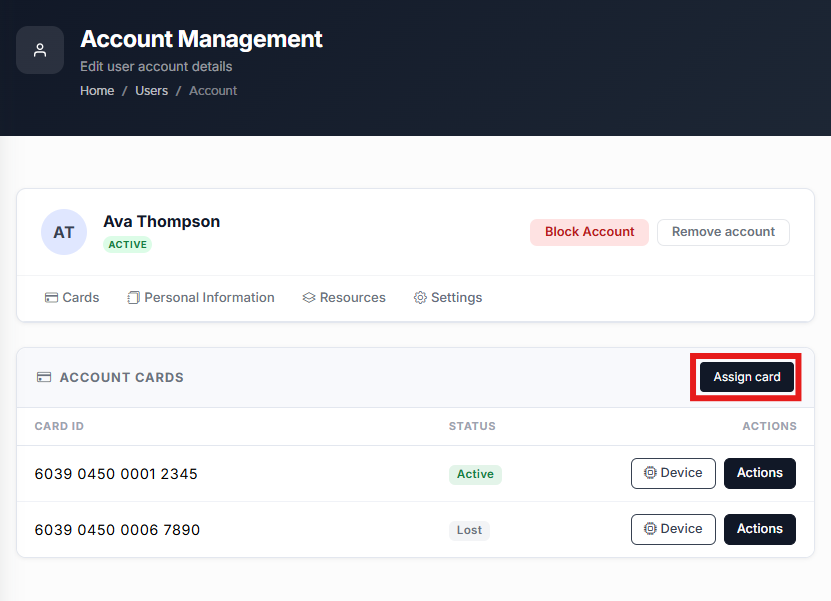Click the STATUS column header
Image resolution: width=831 pixels, height=601 pixels.
coord(472,426)
